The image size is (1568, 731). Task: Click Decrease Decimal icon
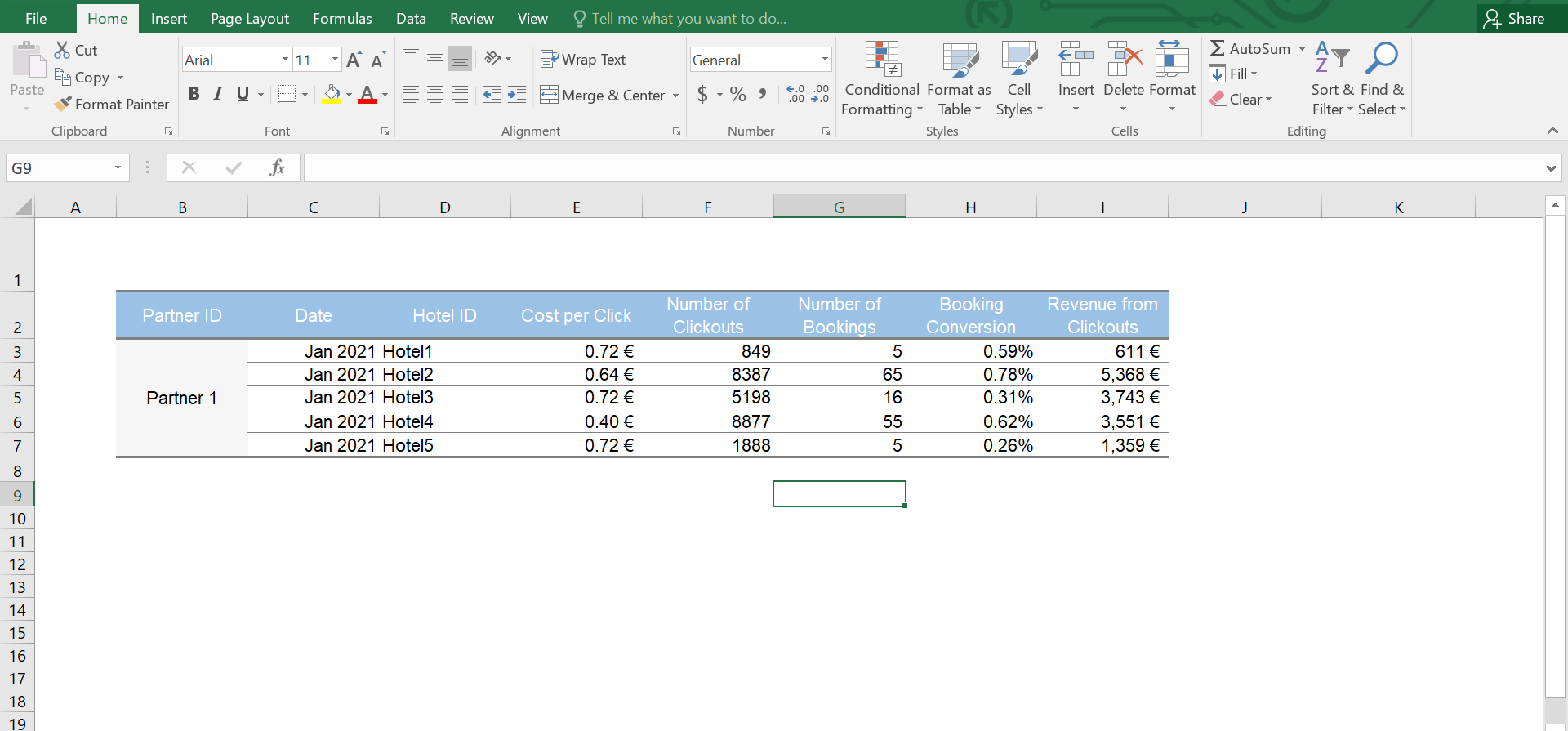click(x=820, y=95)
